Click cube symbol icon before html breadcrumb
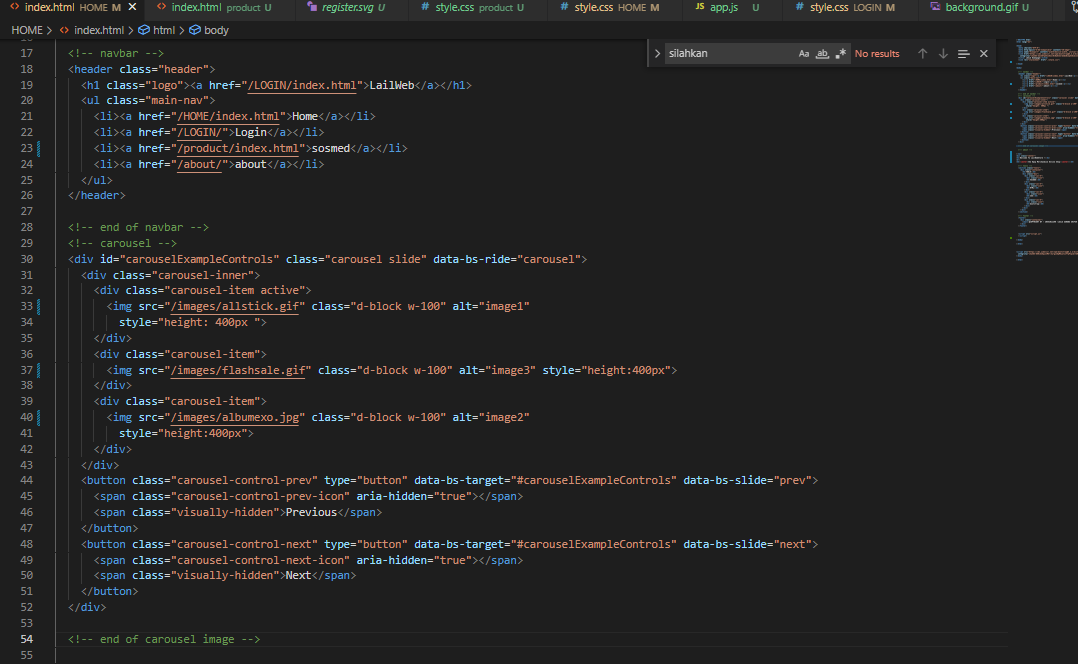This screenshot has height=664, width=1078. (x=144, y=30)
